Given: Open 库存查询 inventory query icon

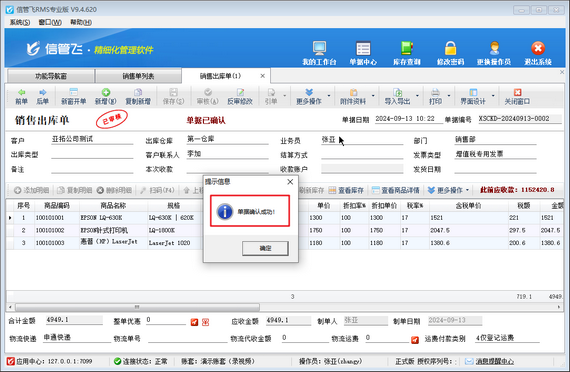Looking at the screenshot, I should click(x=406, y=48).
